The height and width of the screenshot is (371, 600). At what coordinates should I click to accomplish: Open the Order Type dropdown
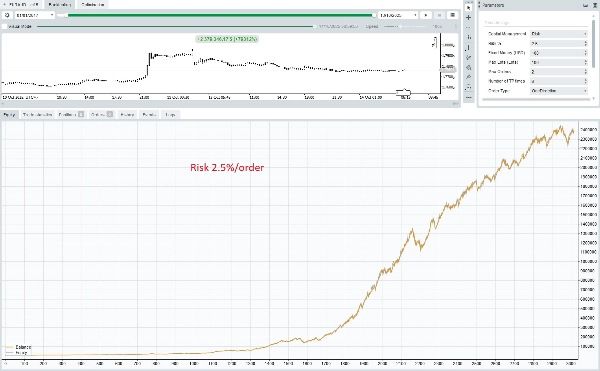coord(559,91)
